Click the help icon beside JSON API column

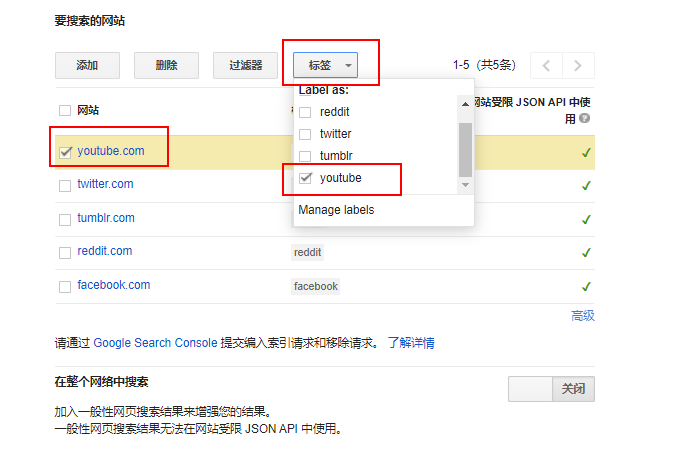tap(585, 118)
